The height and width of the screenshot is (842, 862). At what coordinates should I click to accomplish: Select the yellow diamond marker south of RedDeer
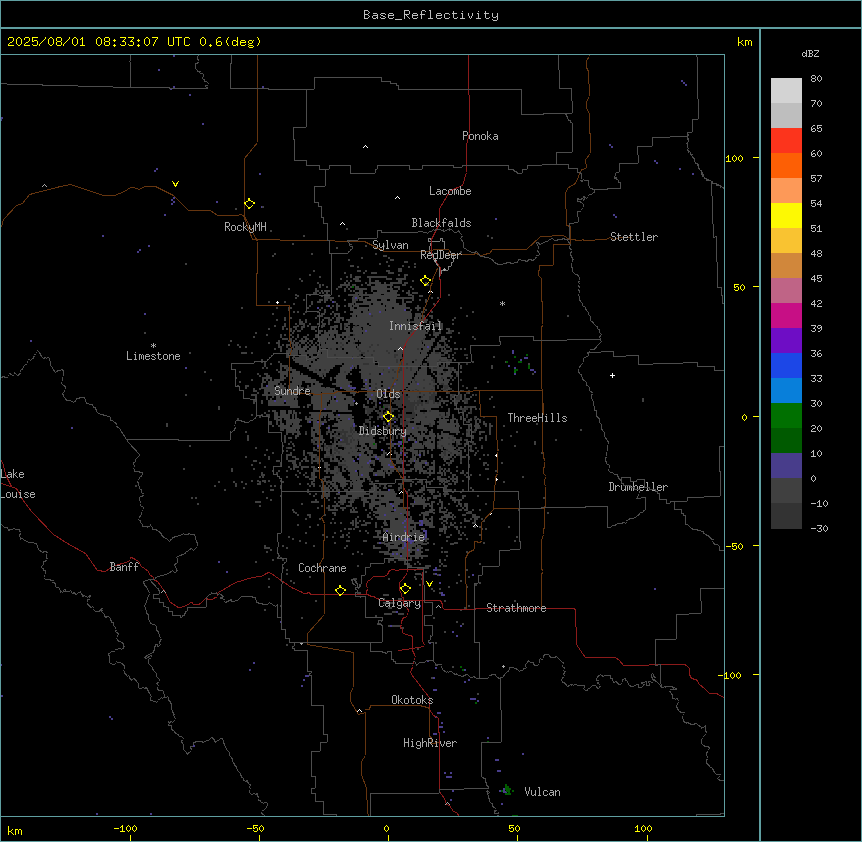click(426, 281)
